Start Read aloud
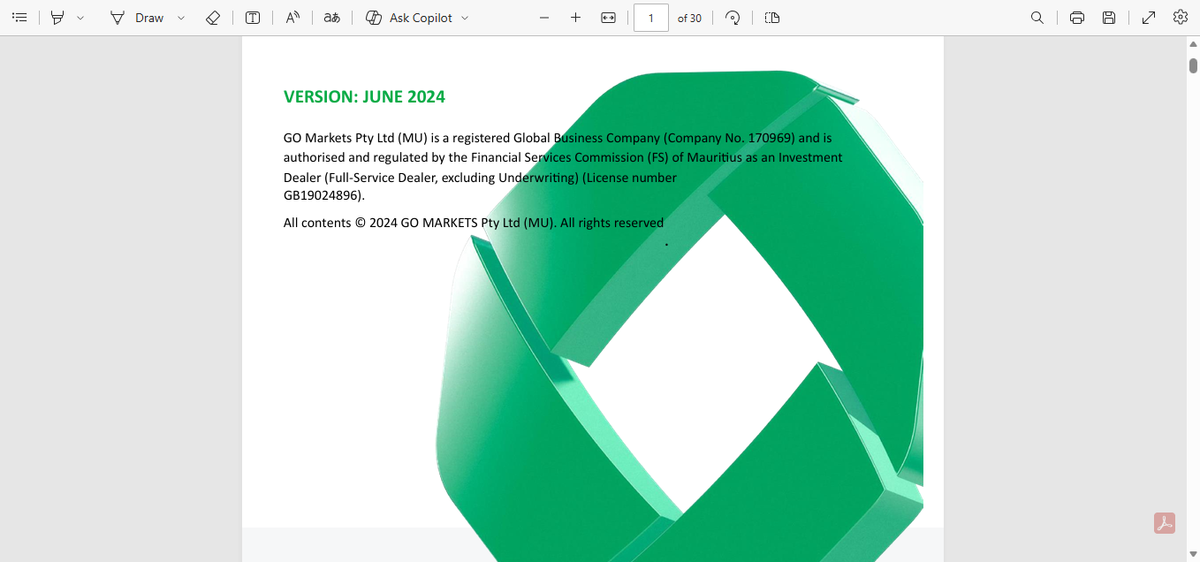 click(x=292, y=18)
